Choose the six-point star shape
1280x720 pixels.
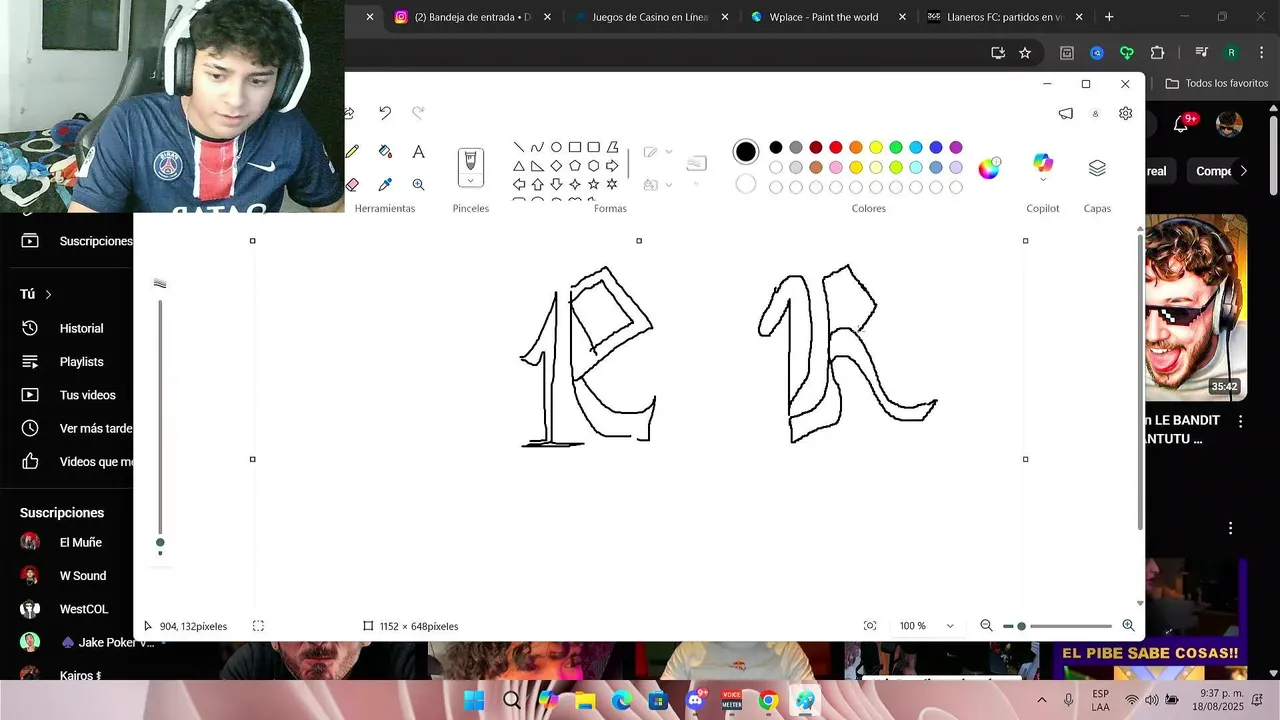612,185
